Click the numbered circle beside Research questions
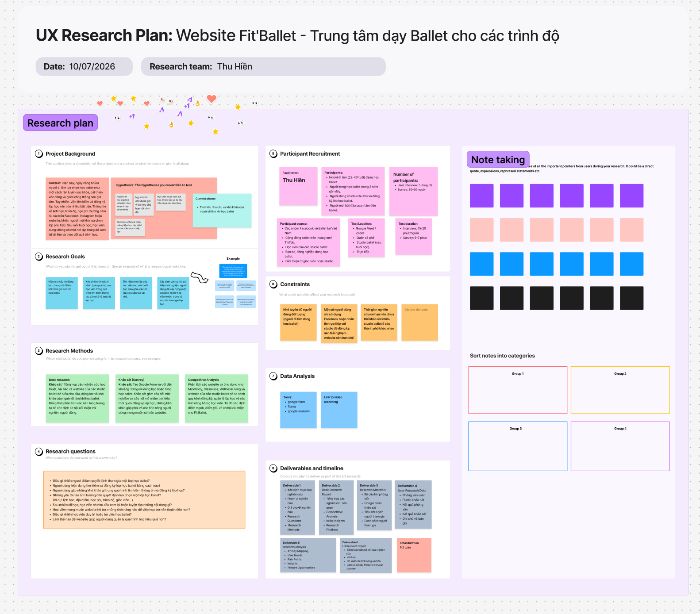Viewport: 700px width, 614px height. [x=39, y=451]
